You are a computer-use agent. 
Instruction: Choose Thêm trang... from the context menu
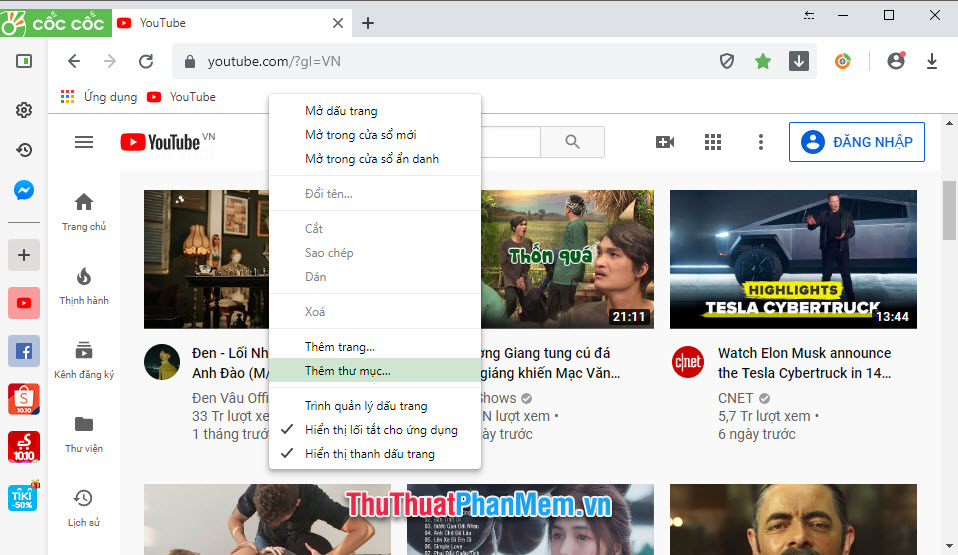tap(375, 347)
